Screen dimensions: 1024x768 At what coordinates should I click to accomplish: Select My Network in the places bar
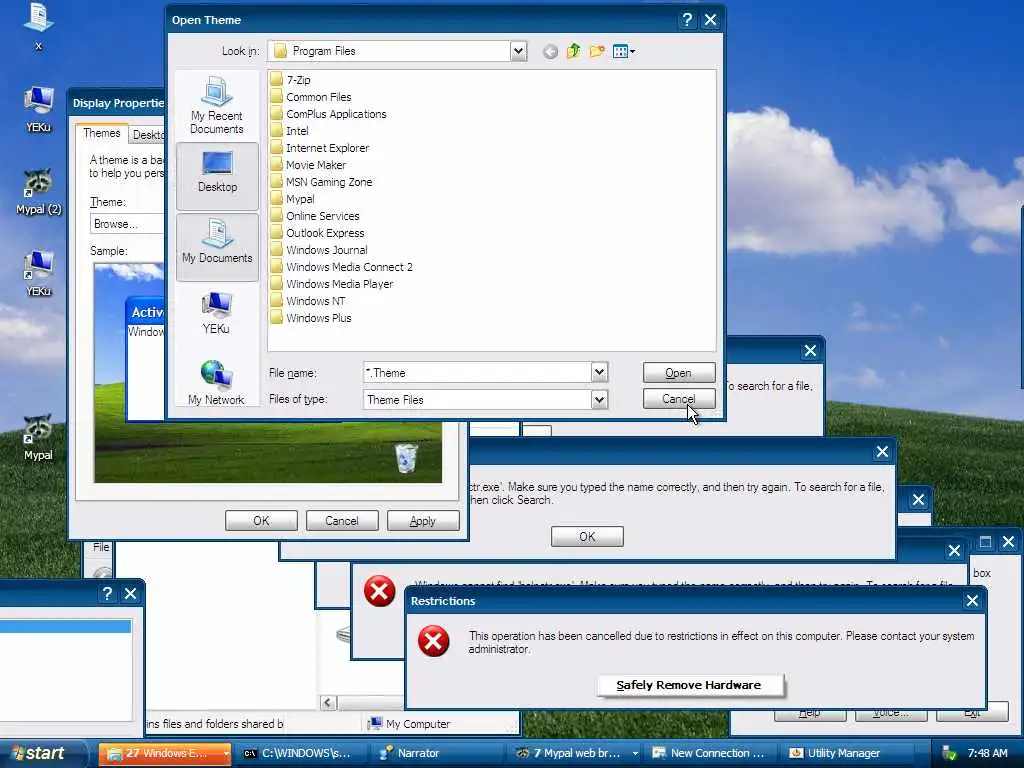pos(216,383)
